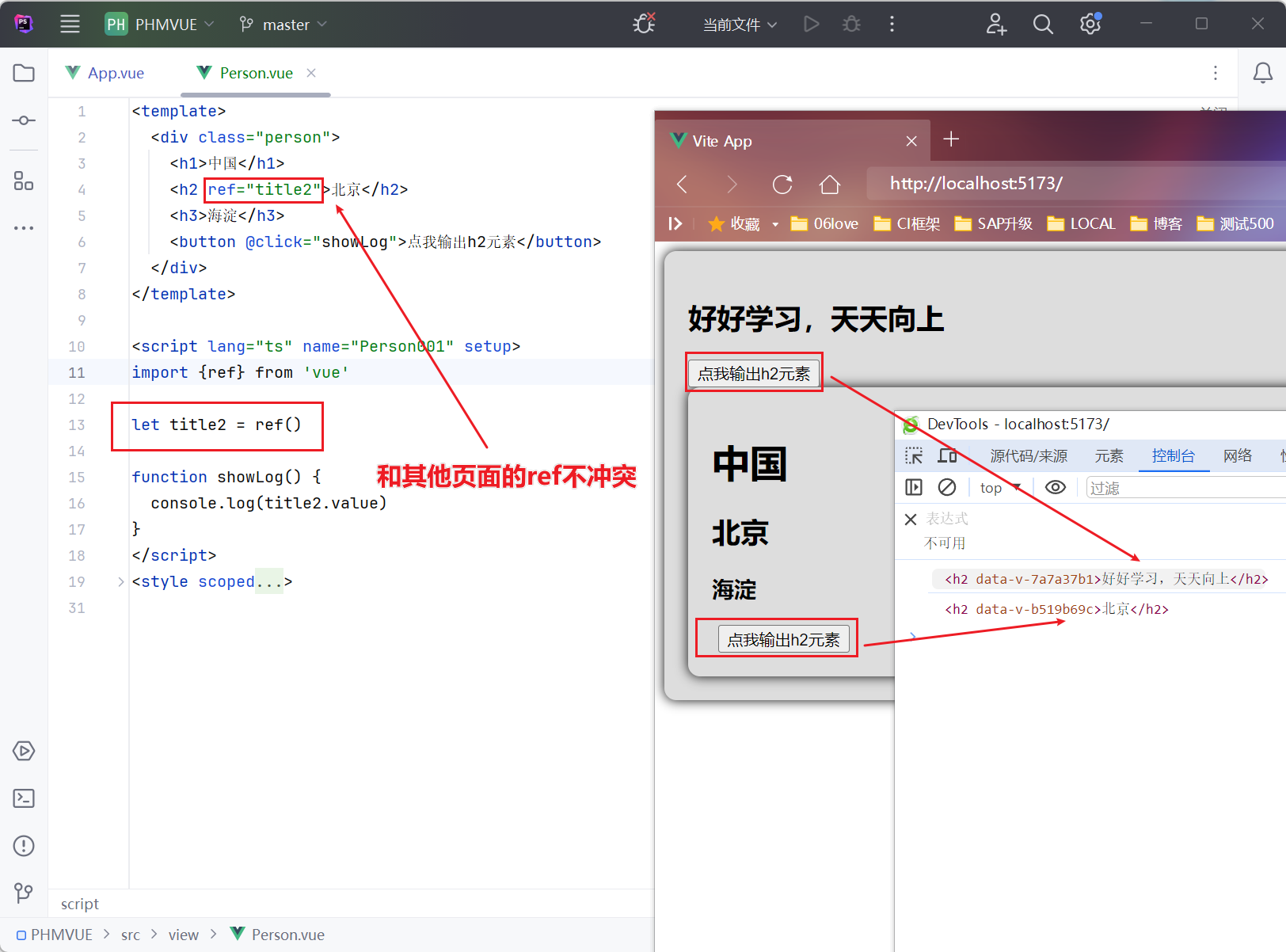Viewport: 1286px width, 952px height.
Task: Open a new browser tab with plus
Action: click(x=951, y=139)
